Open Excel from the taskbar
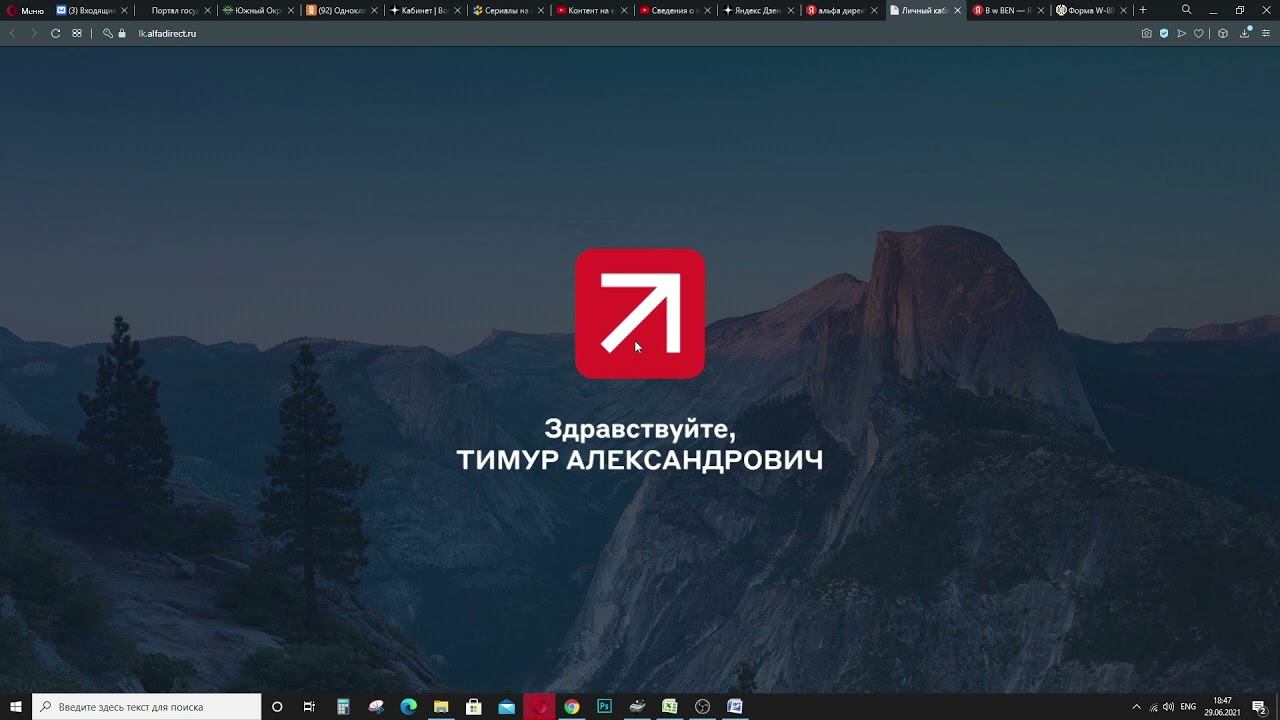 click(x=669, y=706)
